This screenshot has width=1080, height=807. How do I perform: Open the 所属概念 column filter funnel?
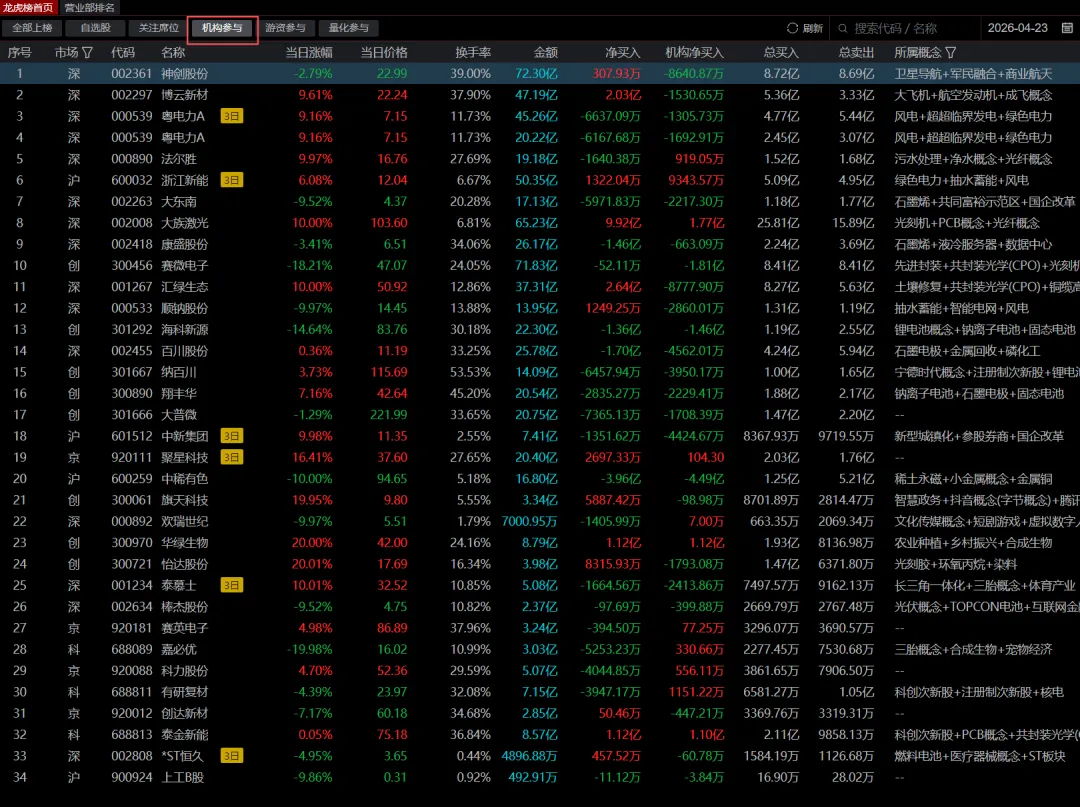[x=951, y=52]
